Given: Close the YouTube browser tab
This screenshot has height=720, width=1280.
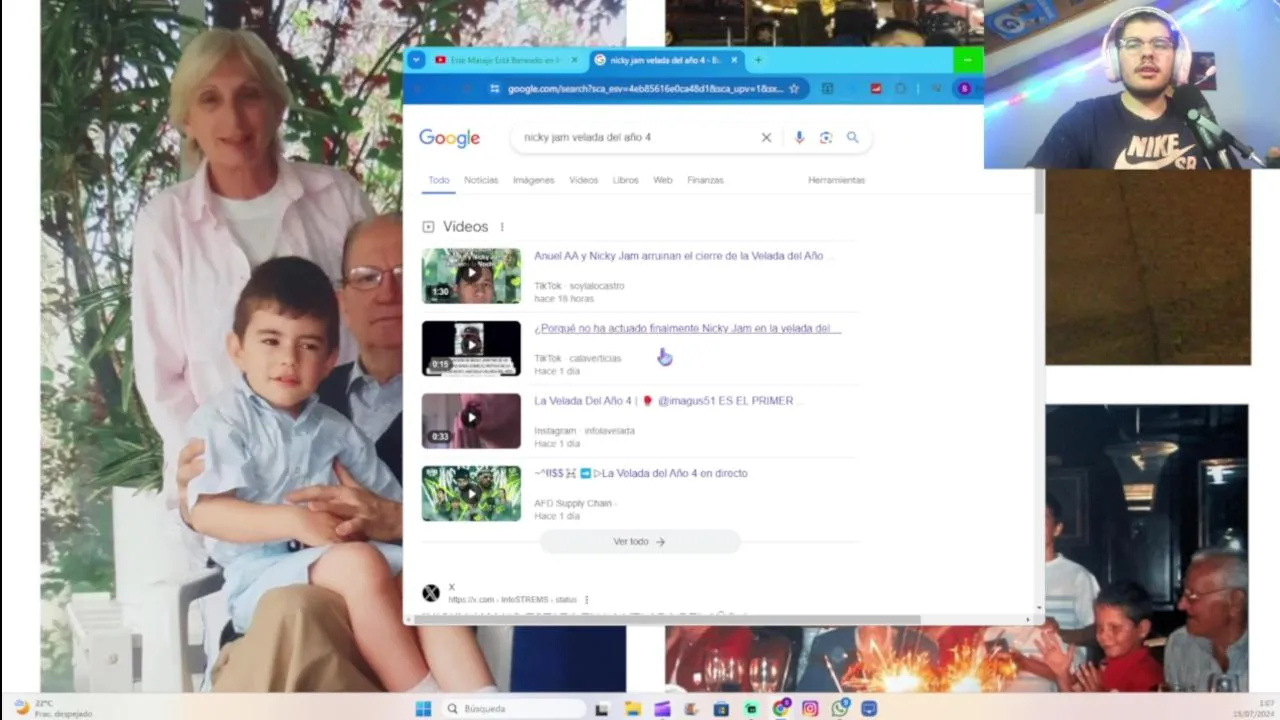Looking at the screenshot, I should coord(574,60).
